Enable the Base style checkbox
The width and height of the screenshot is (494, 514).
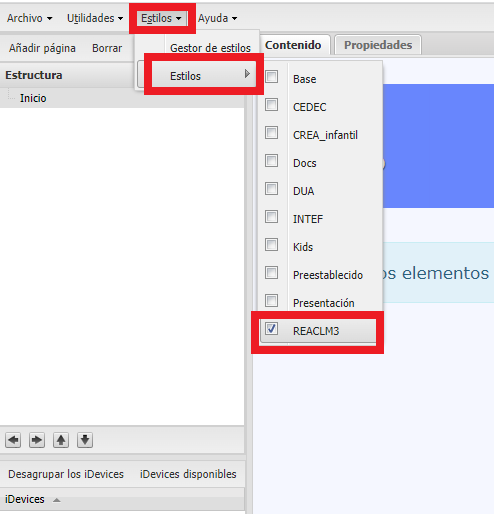point(271,76)
